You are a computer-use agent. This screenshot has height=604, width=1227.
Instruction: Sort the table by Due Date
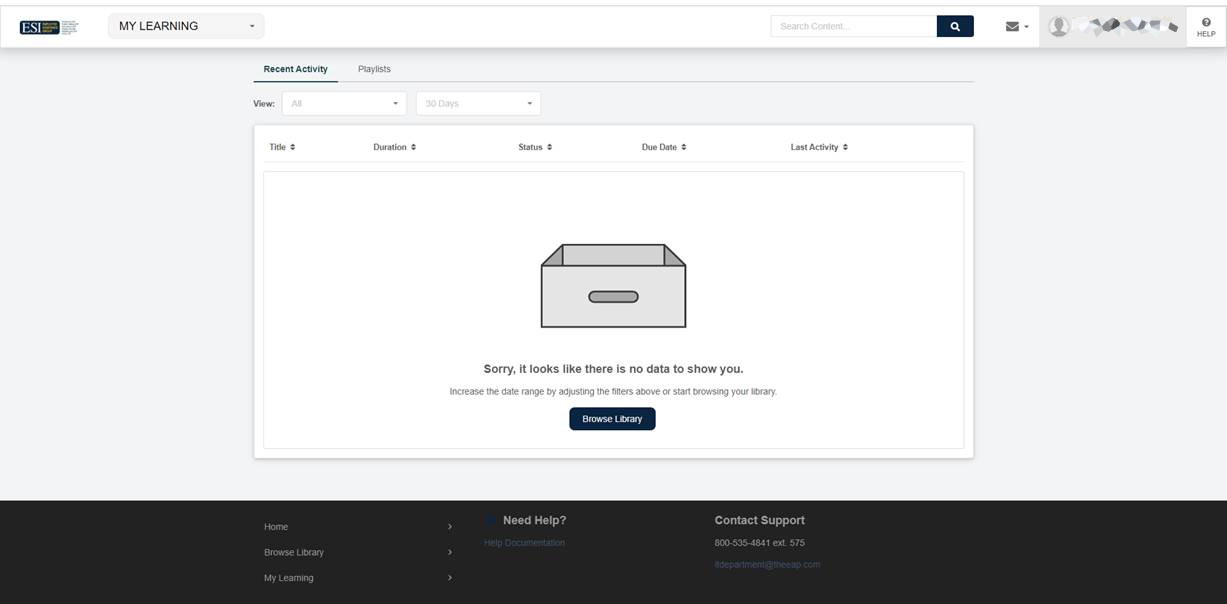(x=663, y=146)
